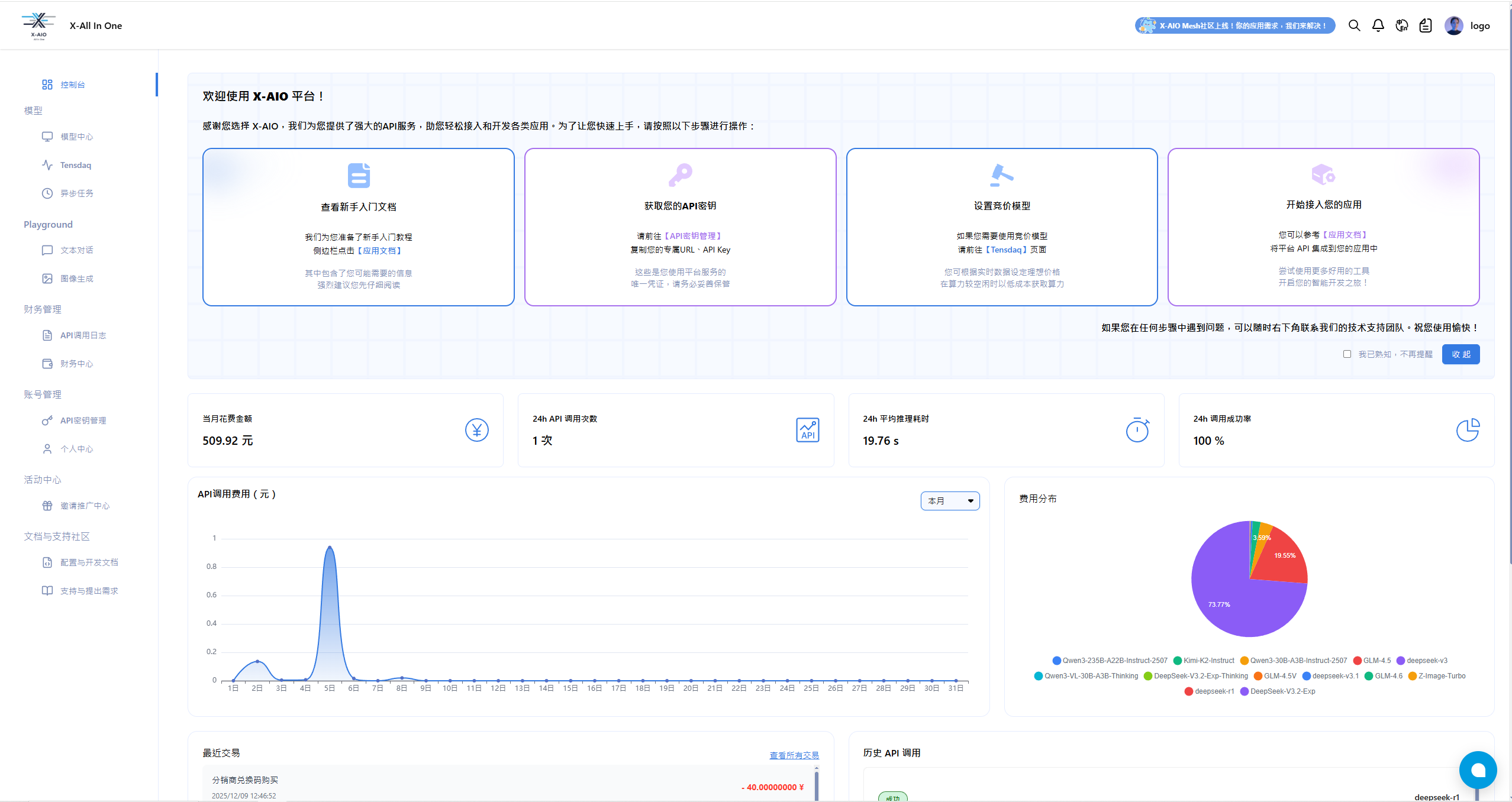
Task: Click the yen coin icon on monthly spend card
Action: 476,430
